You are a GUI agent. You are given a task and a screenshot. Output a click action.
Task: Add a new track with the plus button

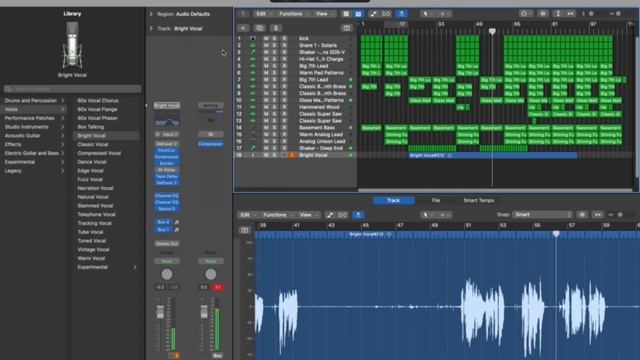243,28
